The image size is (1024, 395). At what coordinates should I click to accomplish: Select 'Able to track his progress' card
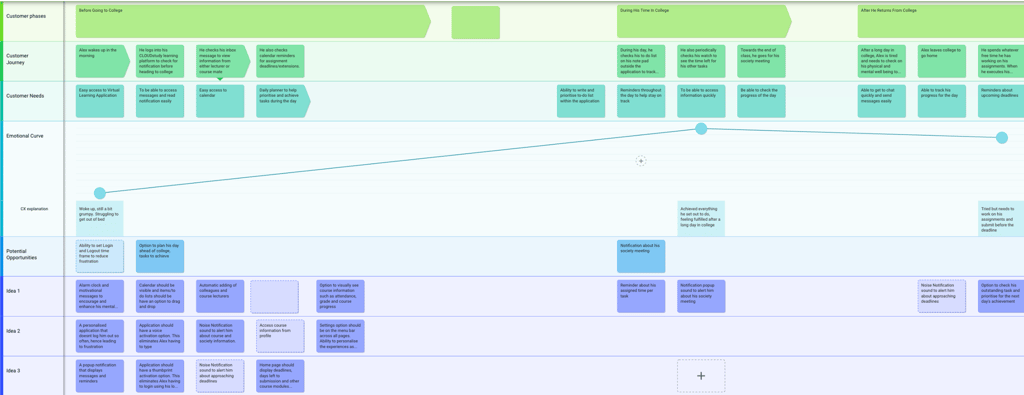point(942,101)
